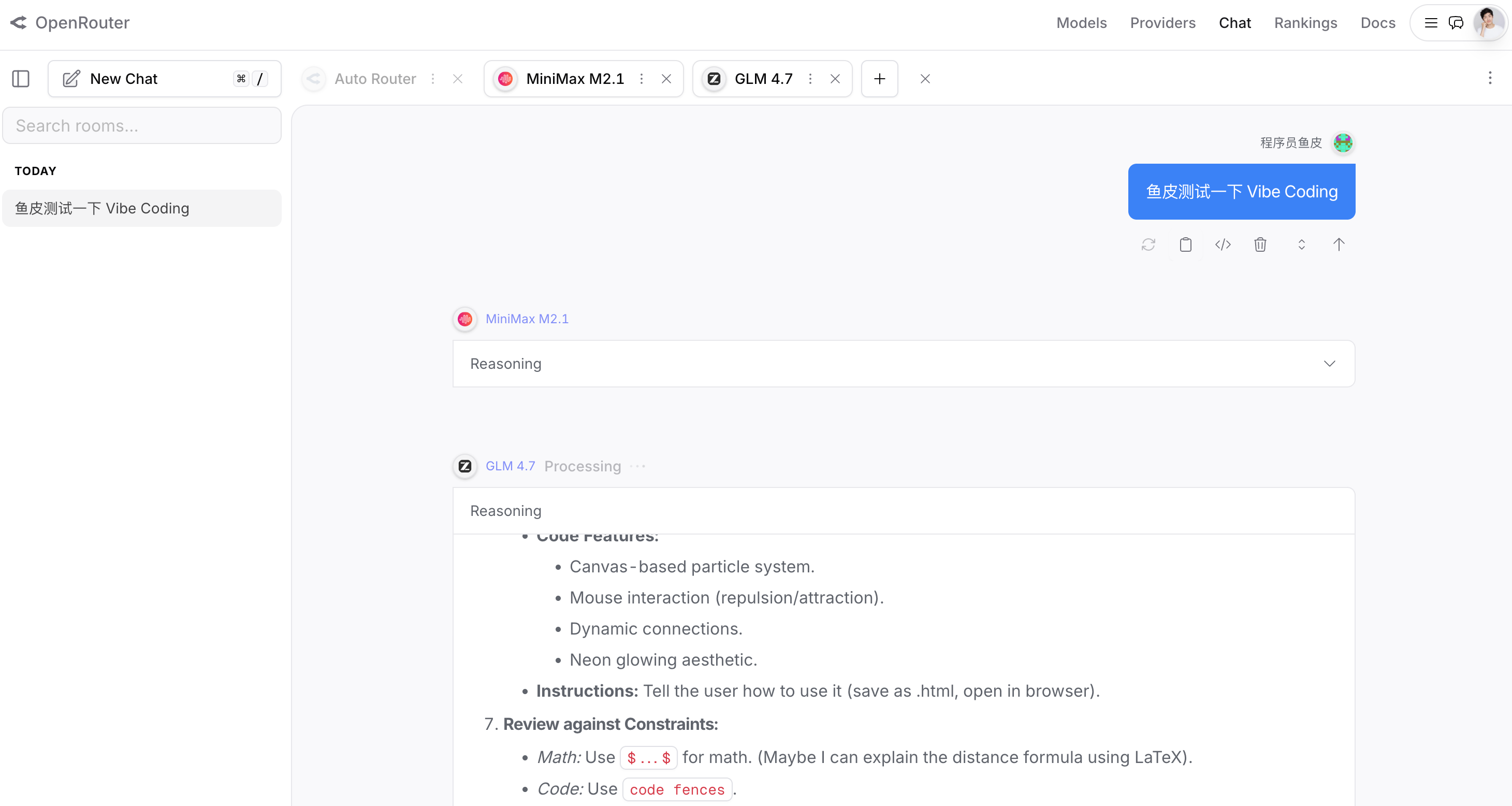Click the MiniMax M2.1 model name link
The image size is (1512, 806).
point(527,319)
